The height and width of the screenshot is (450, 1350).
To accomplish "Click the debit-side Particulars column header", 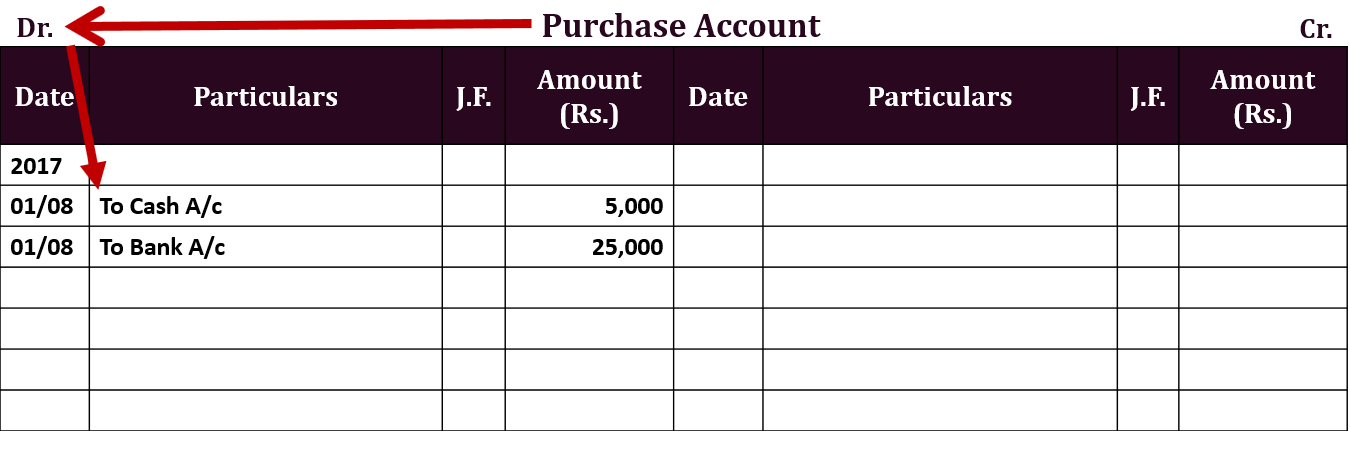I will pyautogui.click(x=266, y=96).
